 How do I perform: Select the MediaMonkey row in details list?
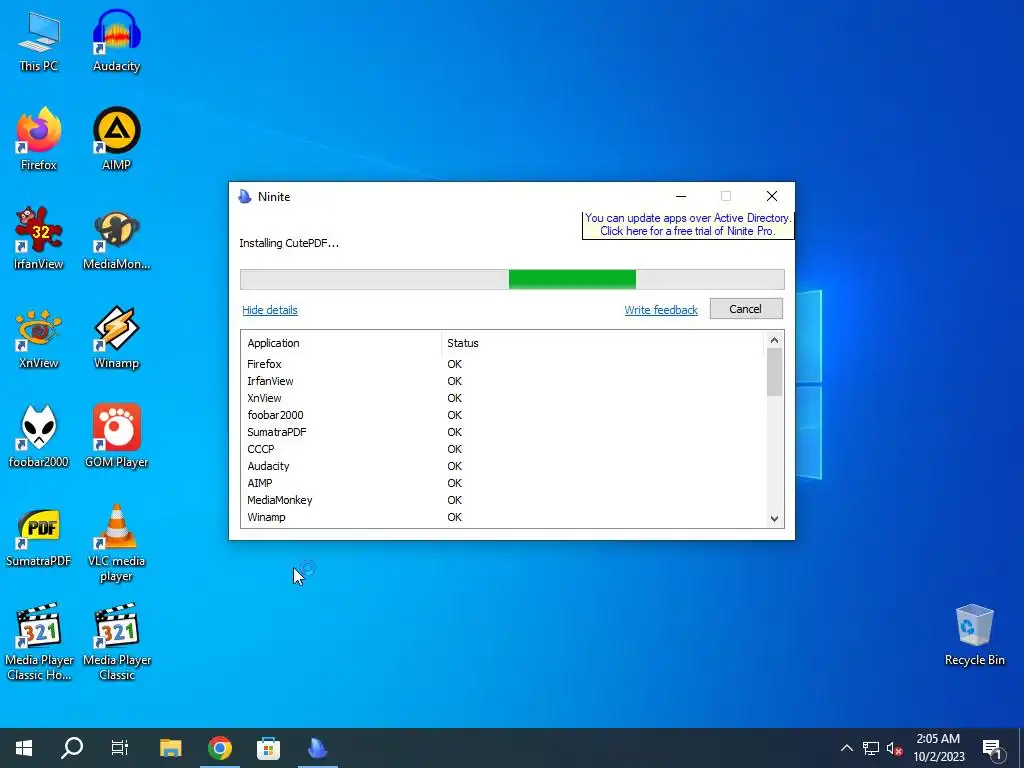pos(503,500)
